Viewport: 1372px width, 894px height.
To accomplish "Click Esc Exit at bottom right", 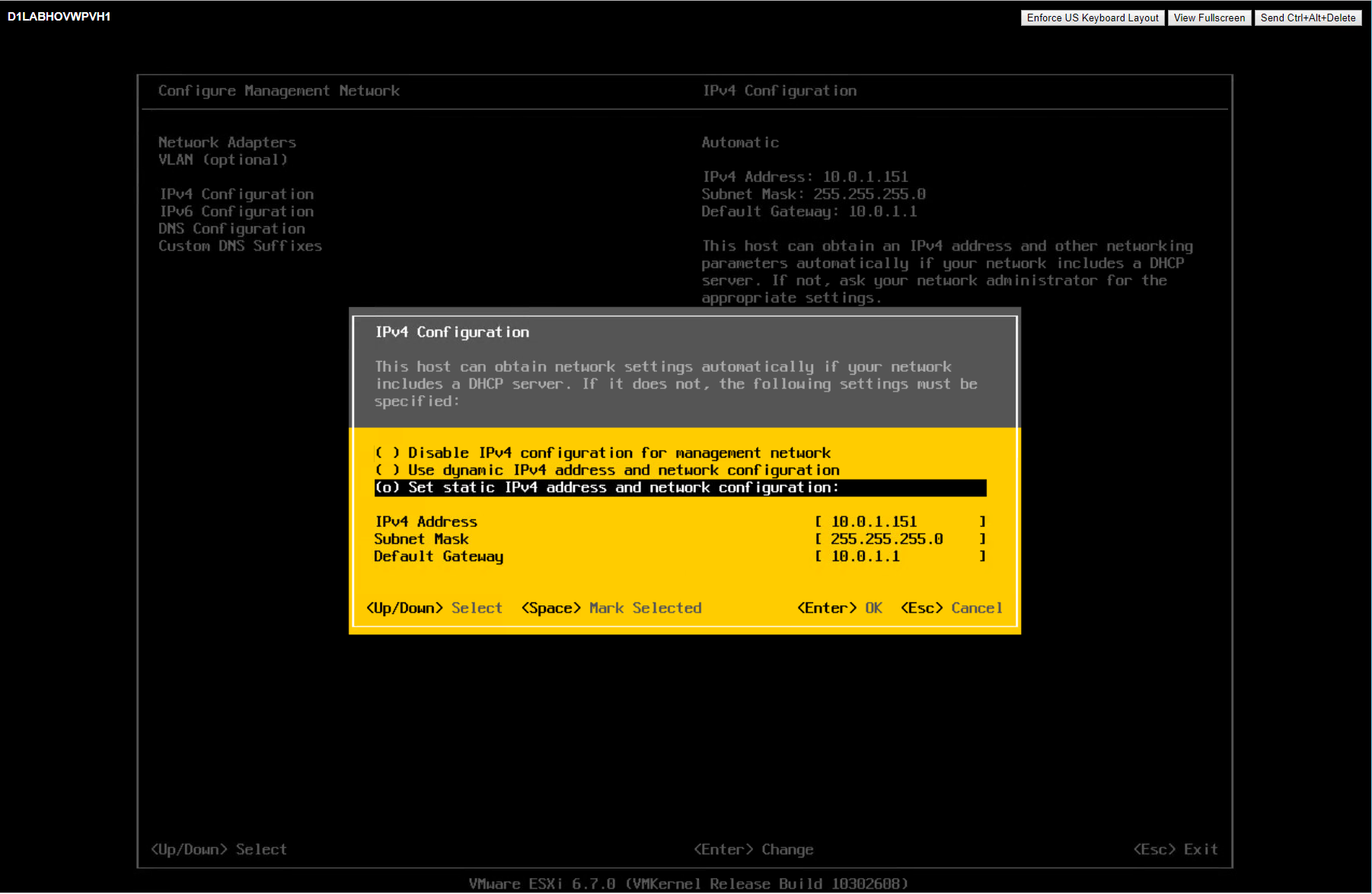I will pyautogui.click(x=1175, y=849).
